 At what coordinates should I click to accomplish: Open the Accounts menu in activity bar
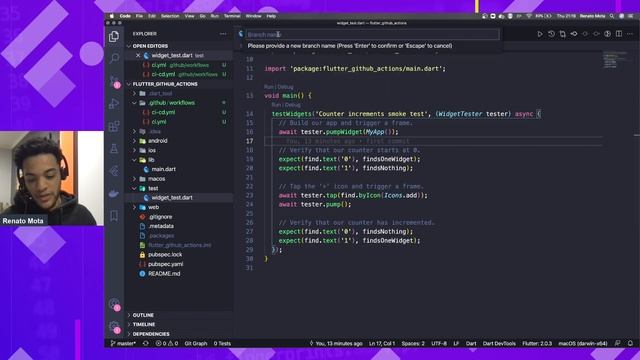pos(114,304)
